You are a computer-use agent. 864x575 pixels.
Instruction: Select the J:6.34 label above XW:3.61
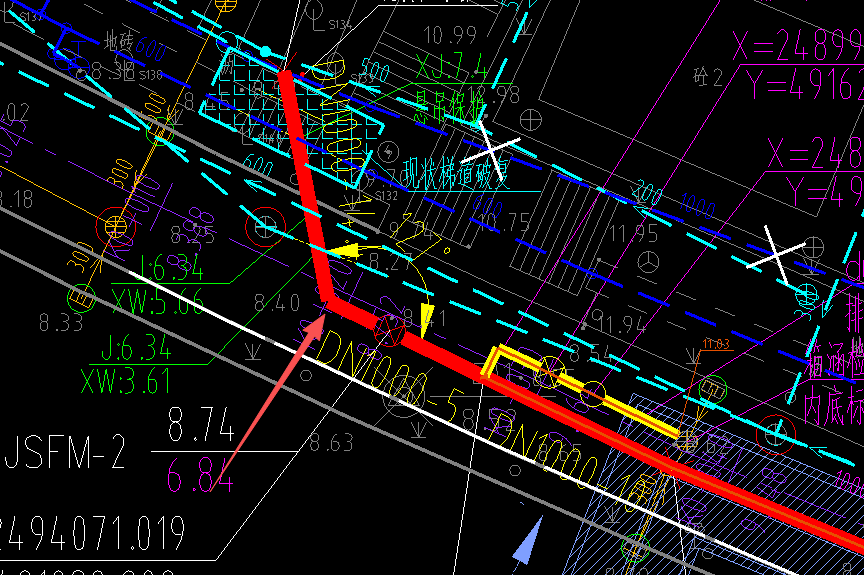136,348
